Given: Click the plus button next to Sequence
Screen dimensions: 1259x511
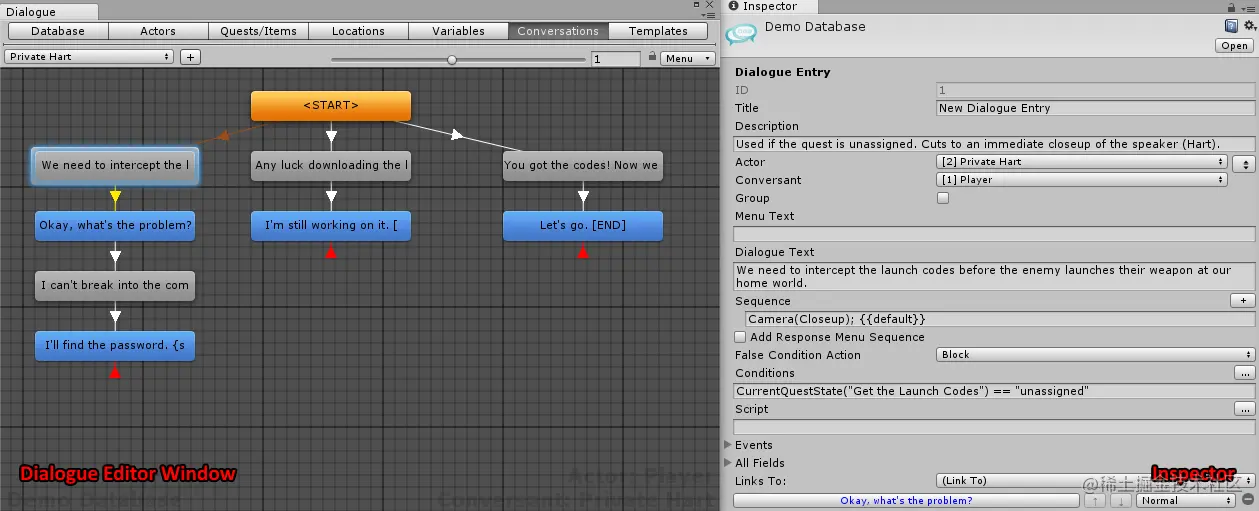Looking at the screenshot, I should [1242, 301].
